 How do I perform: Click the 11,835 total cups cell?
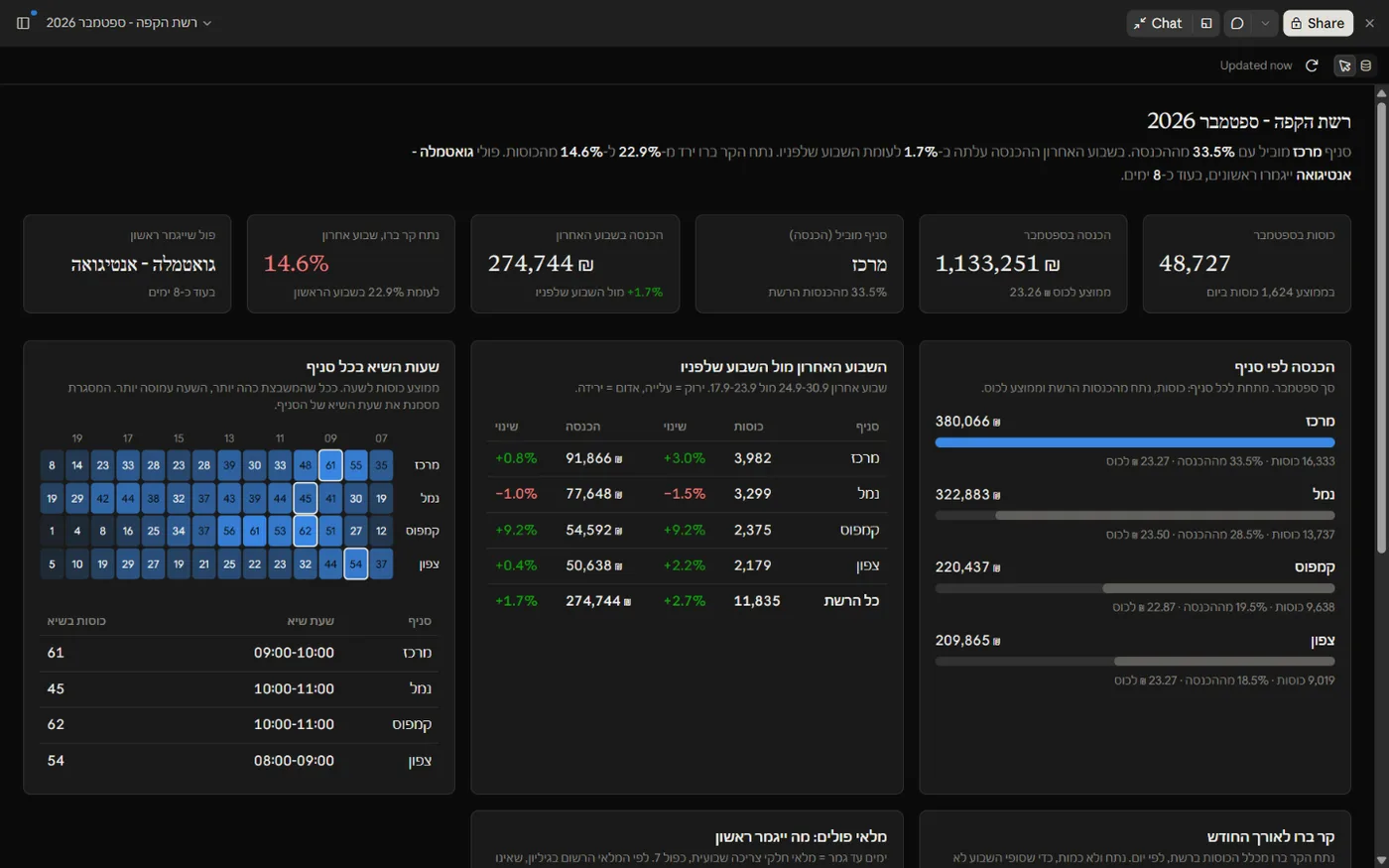757,601
